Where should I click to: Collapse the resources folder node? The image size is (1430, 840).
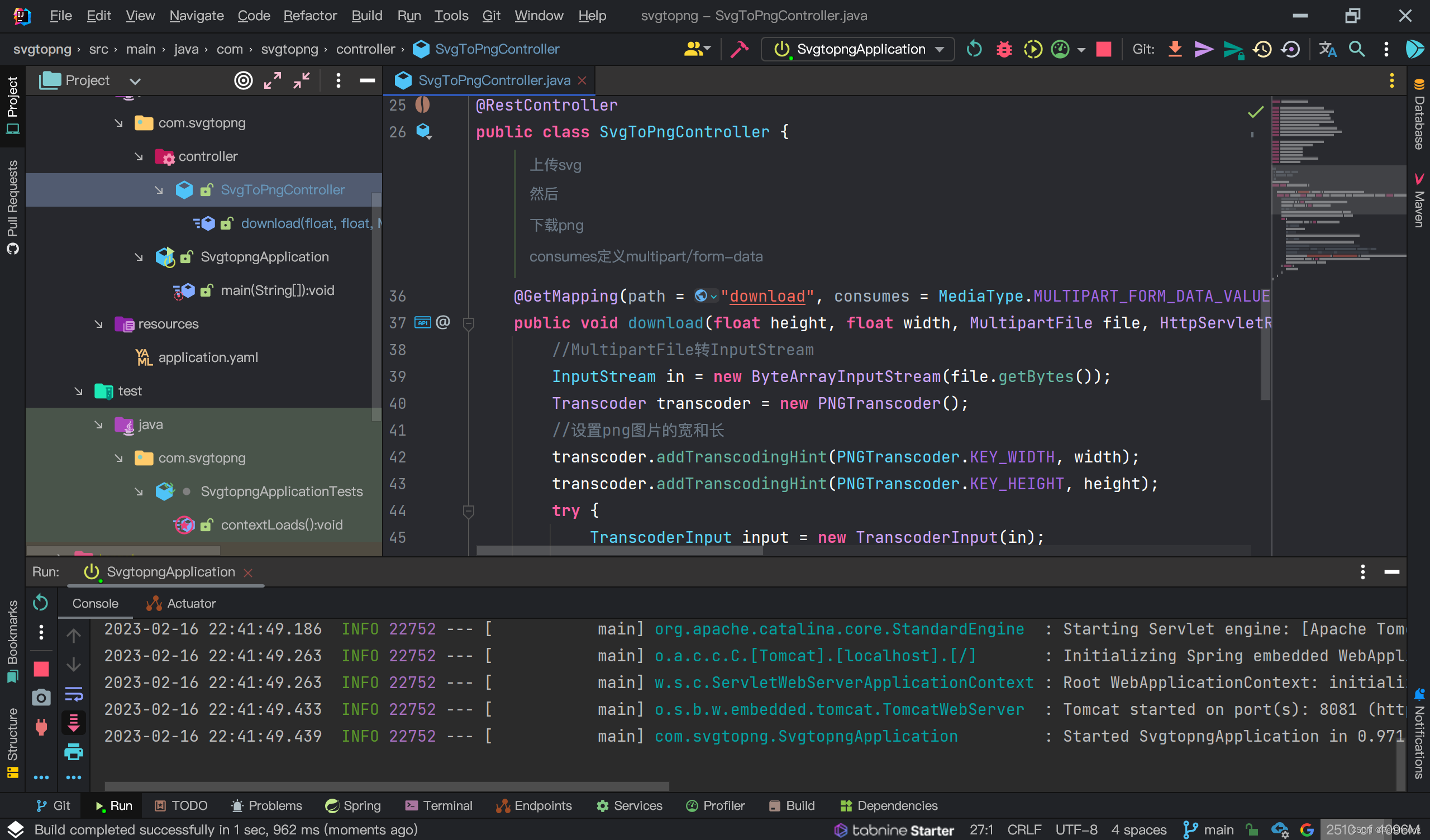pyautogui.click(x=99, y=324)
